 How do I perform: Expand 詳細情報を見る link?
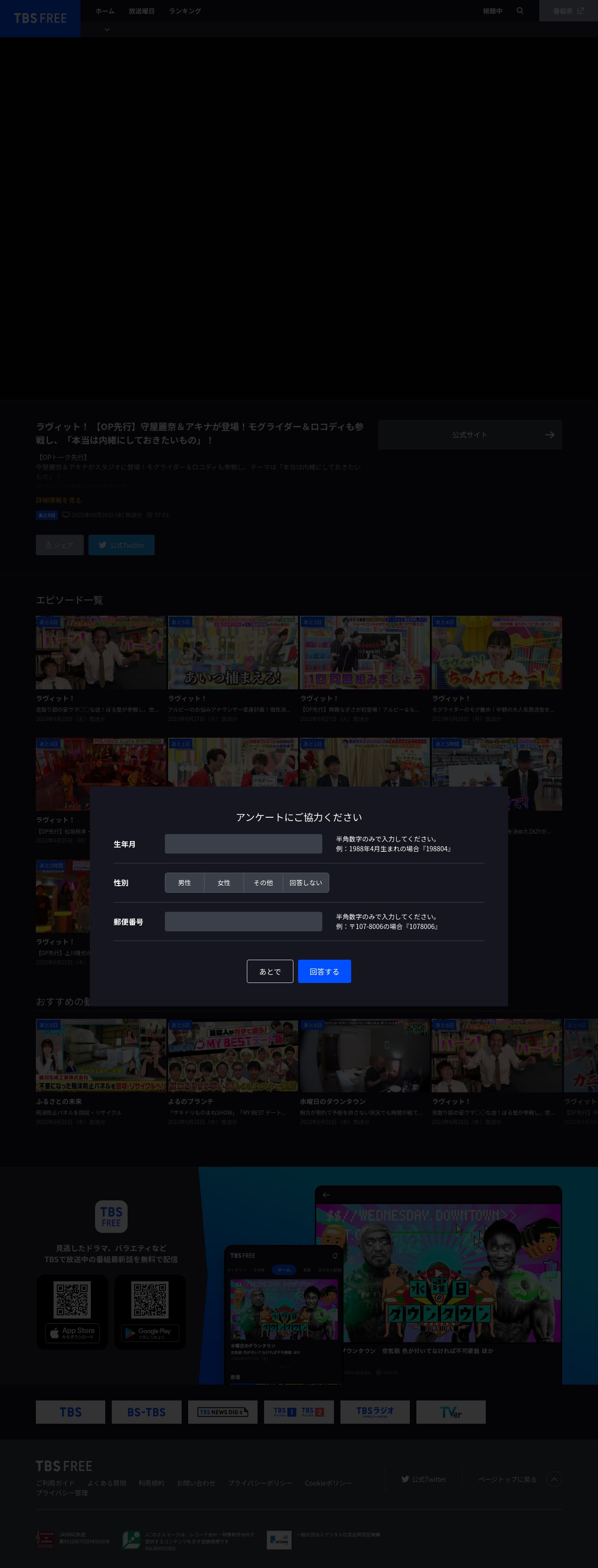pyautogui.click(x=59, y=500)
